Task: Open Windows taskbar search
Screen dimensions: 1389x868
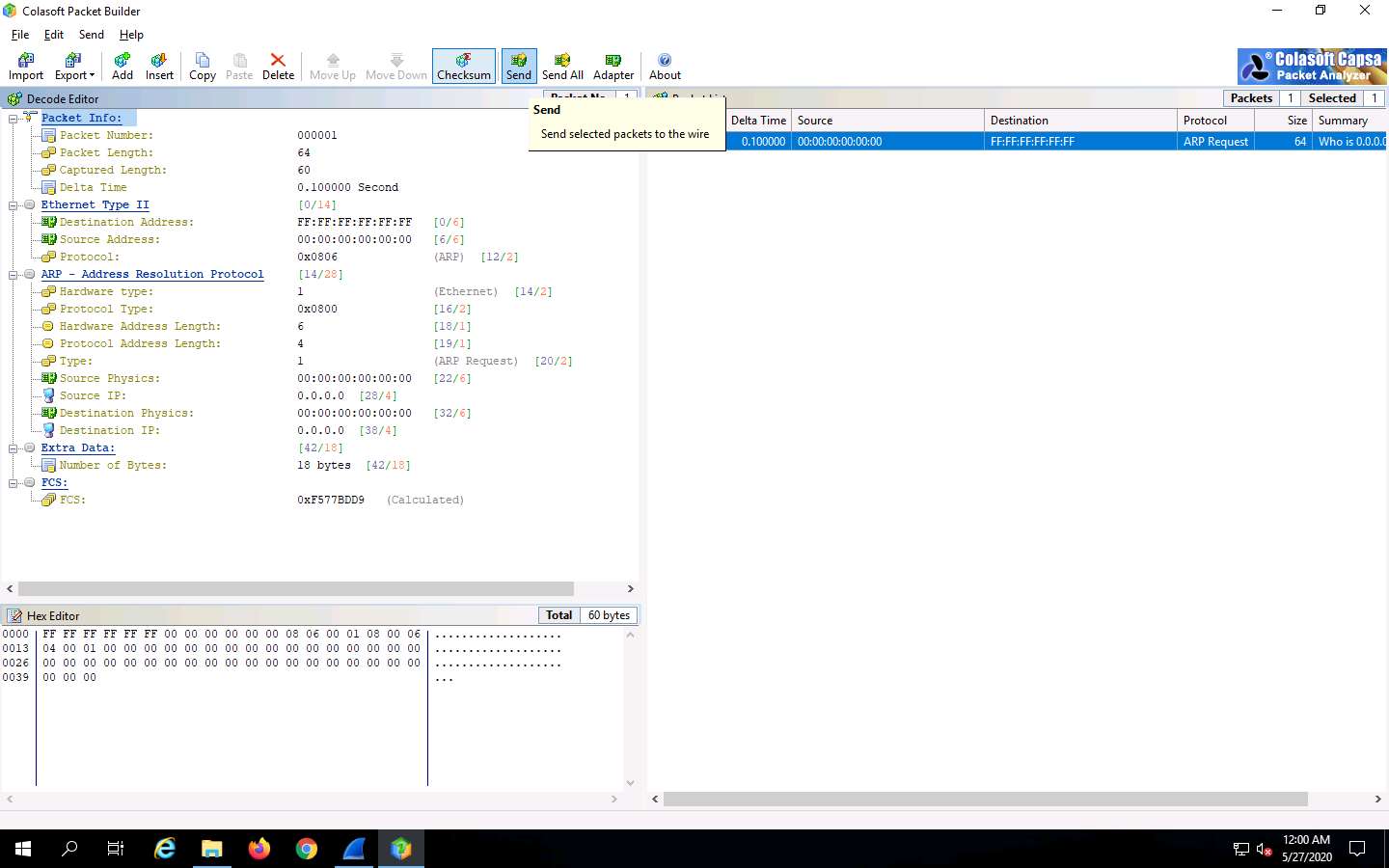Action: point(69,849)
